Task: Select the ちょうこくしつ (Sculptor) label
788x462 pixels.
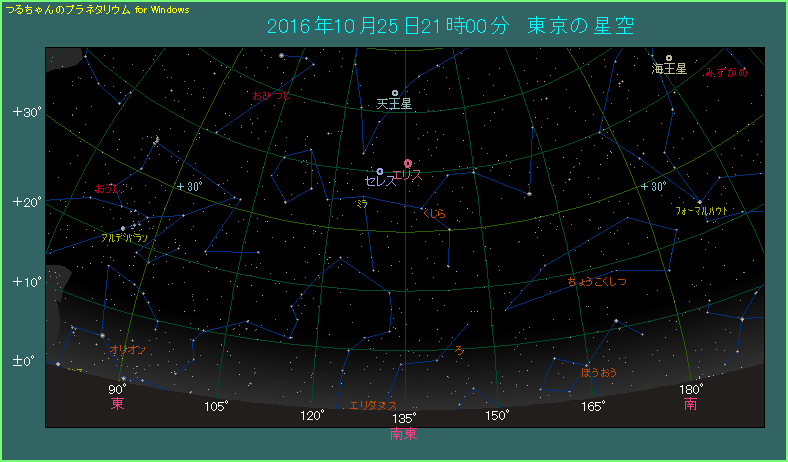Action: pyautogui.click(x=596, y=282)
